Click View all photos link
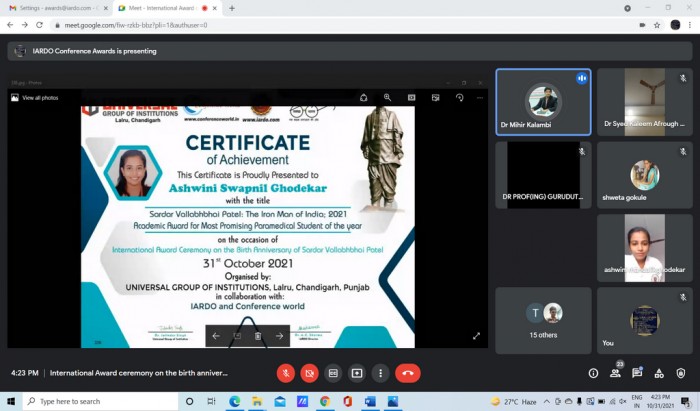 [x=35, y=98]
